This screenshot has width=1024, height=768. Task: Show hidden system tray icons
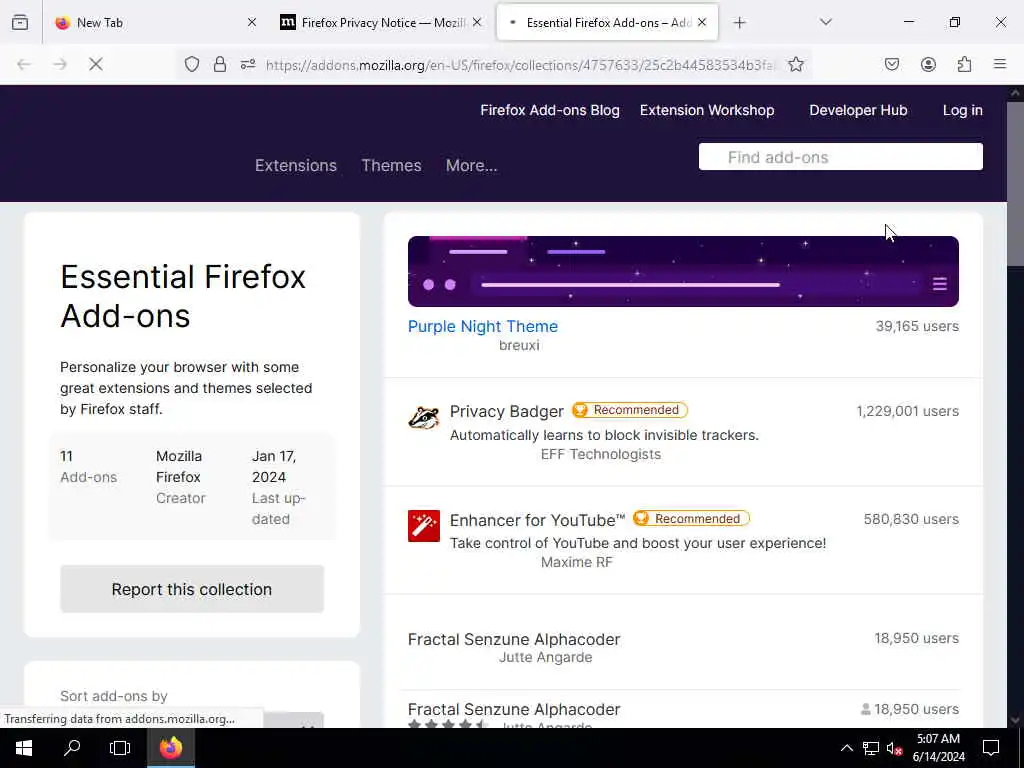[846, 748]
